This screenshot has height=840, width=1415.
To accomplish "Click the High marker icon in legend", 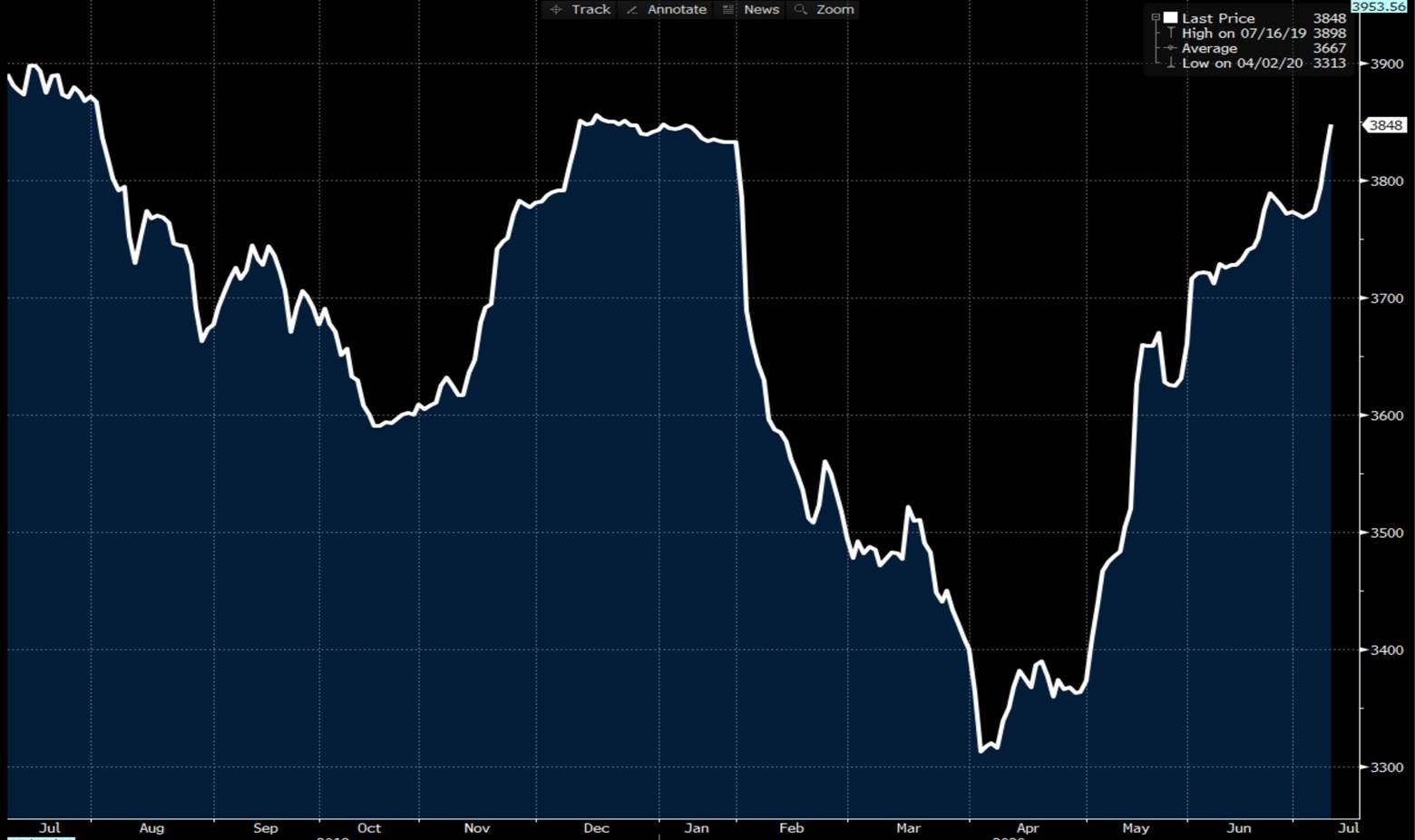I will coord(1171,33).
